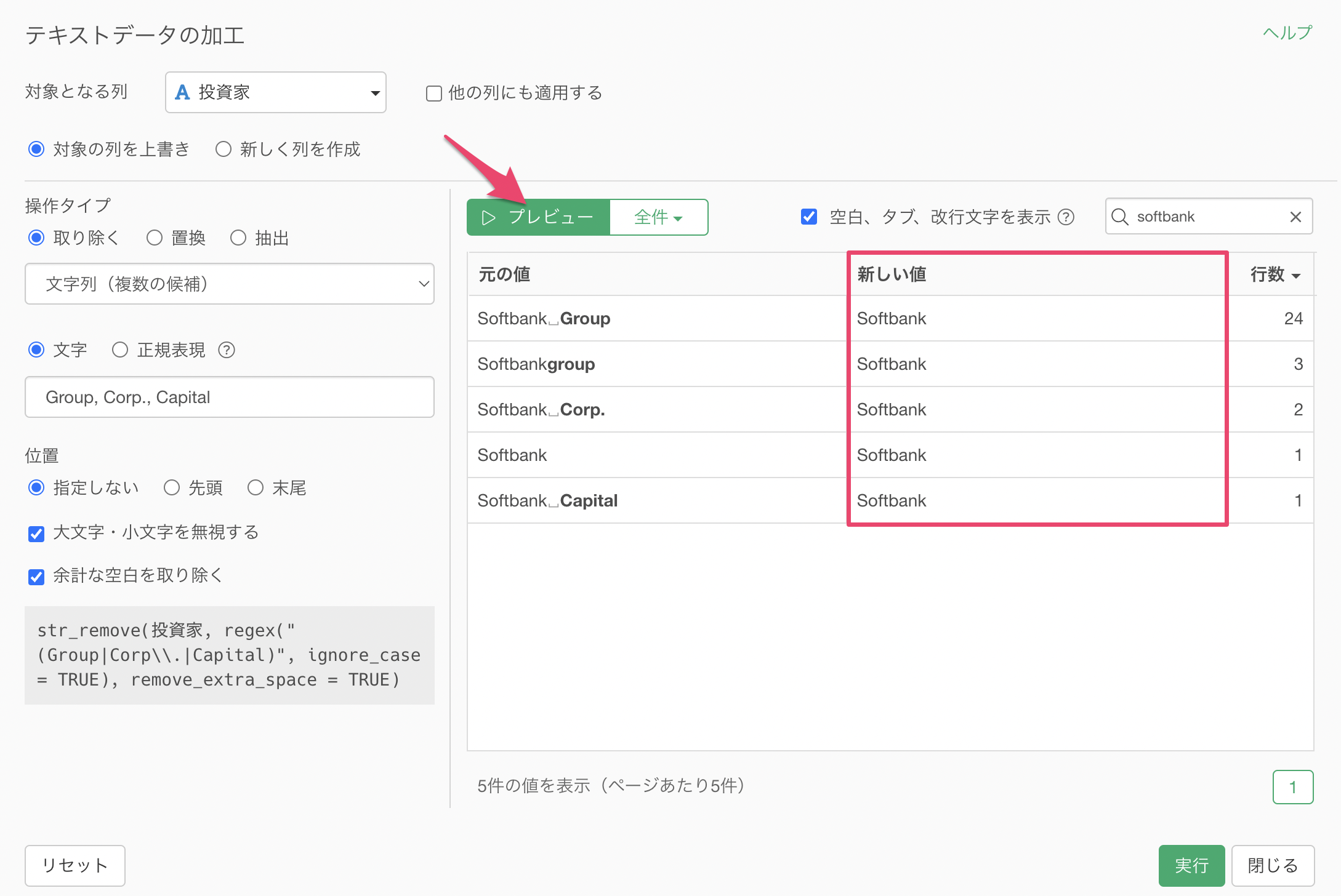Go to page 1 in pagination
1341x896 pixels.
[1293, 787]
